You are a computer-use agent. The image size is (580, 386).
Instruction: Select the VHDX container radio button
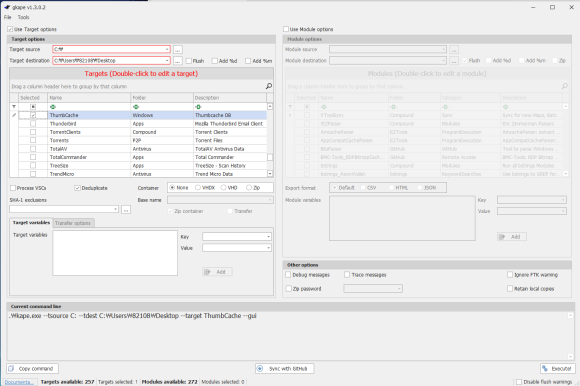coord(198,187)
